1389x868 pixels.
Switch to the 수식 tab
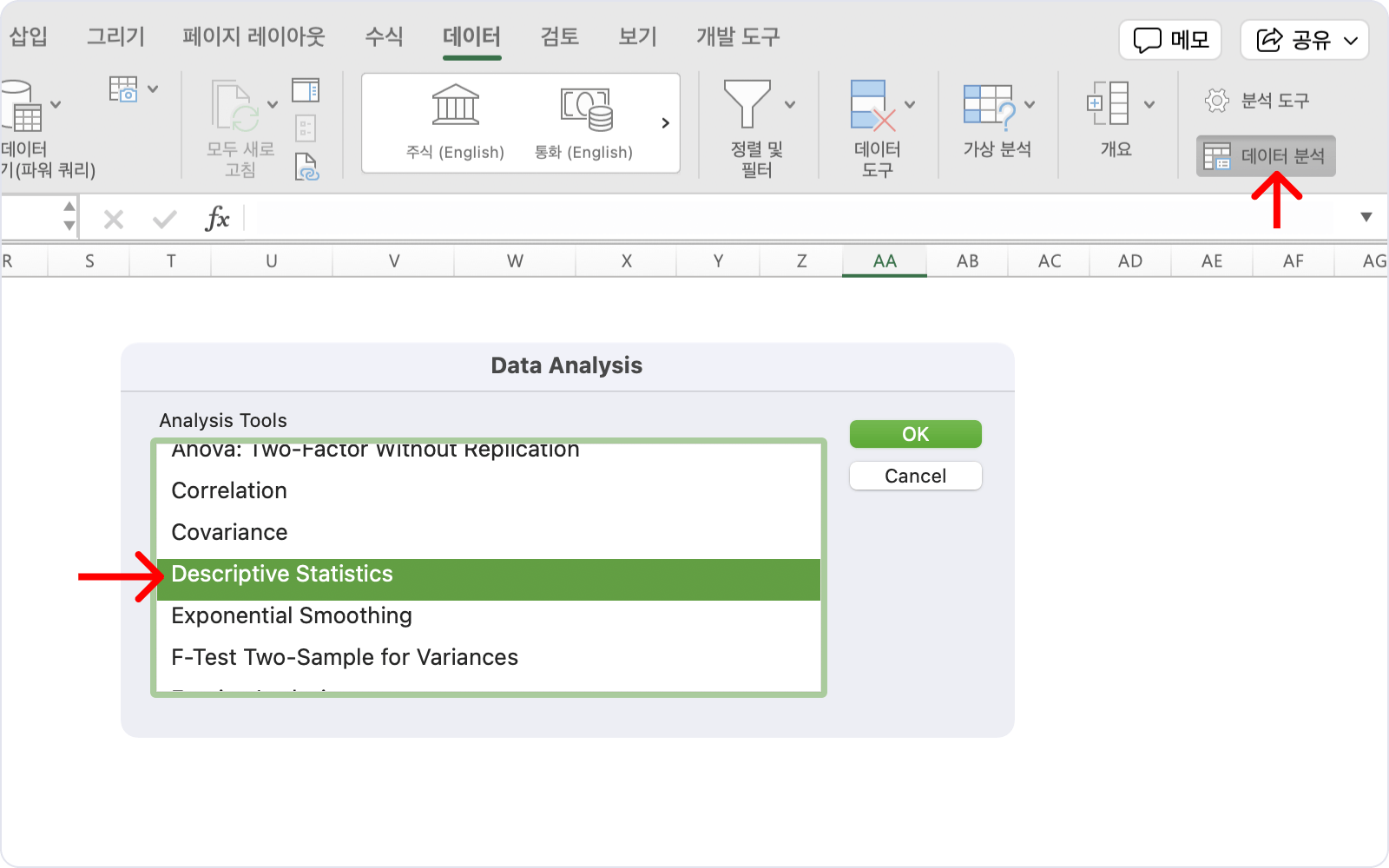pyautogui.click(x=384, y=36)
